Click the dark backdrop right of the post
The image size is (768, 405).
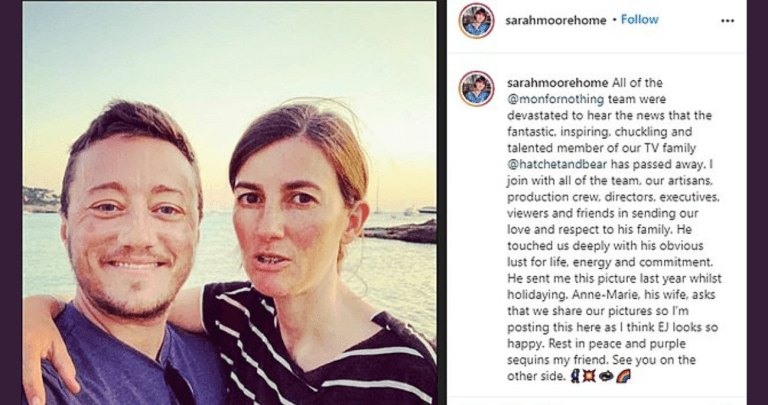tap(757, 200)
